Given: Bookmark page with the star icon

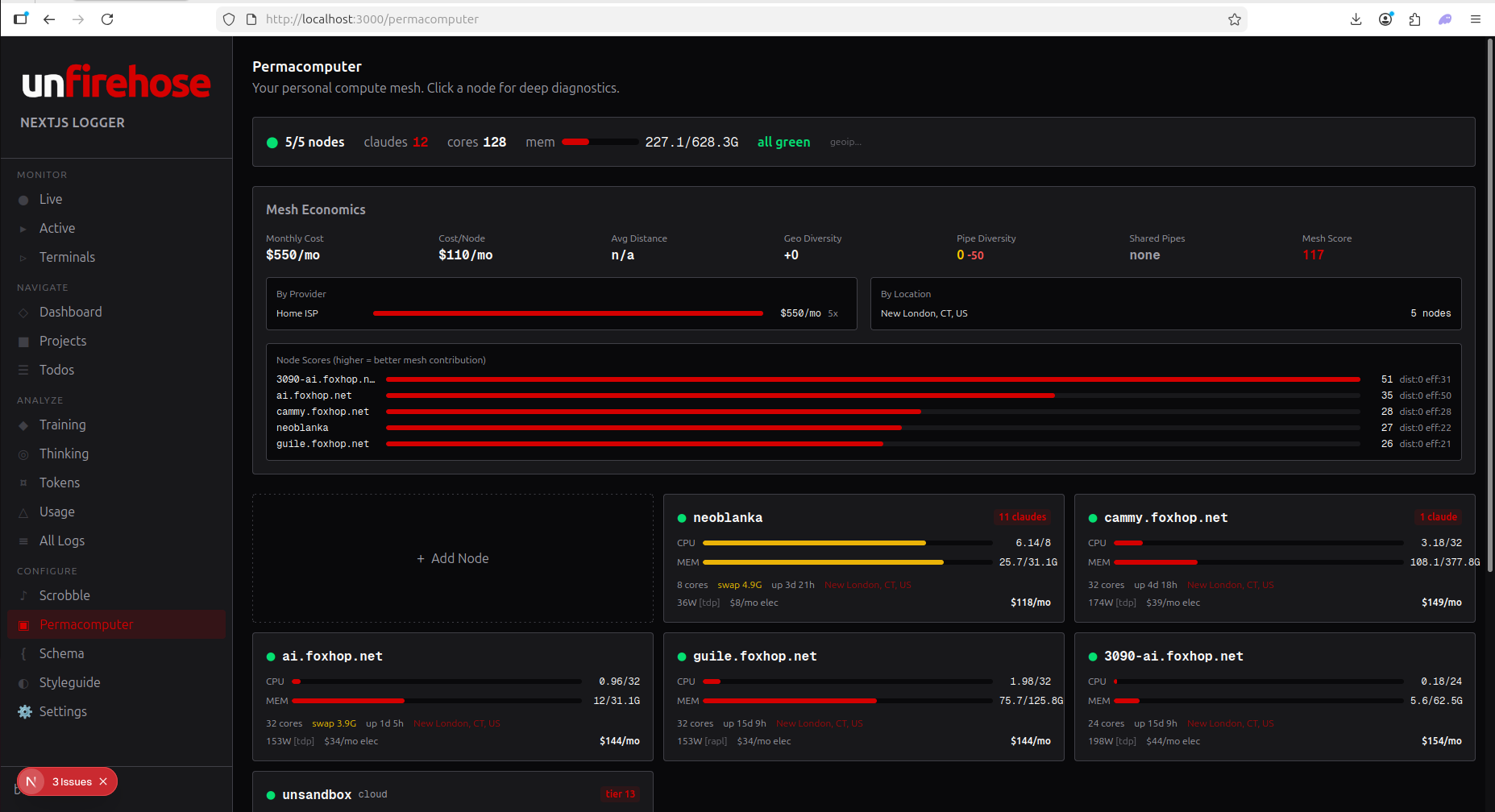Looking at the screenshot, I should (1234, 19).
